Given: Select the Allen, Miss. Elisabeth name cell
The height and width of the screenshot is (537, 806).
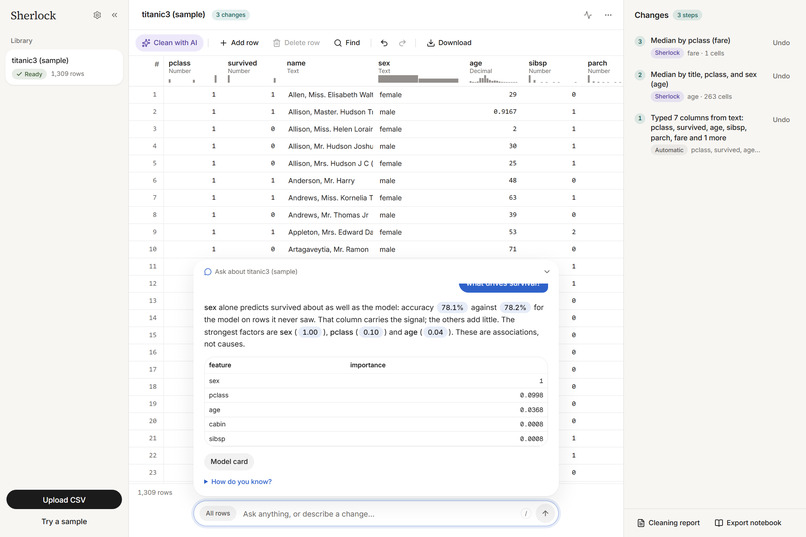Looking at the screenshot, I should 330,95.
